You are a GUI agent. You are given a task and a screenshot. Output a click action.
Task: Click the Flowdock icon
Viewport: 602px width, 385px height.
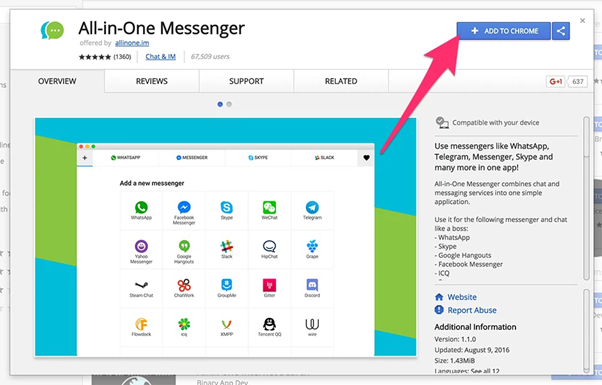(x=141, y=324)
